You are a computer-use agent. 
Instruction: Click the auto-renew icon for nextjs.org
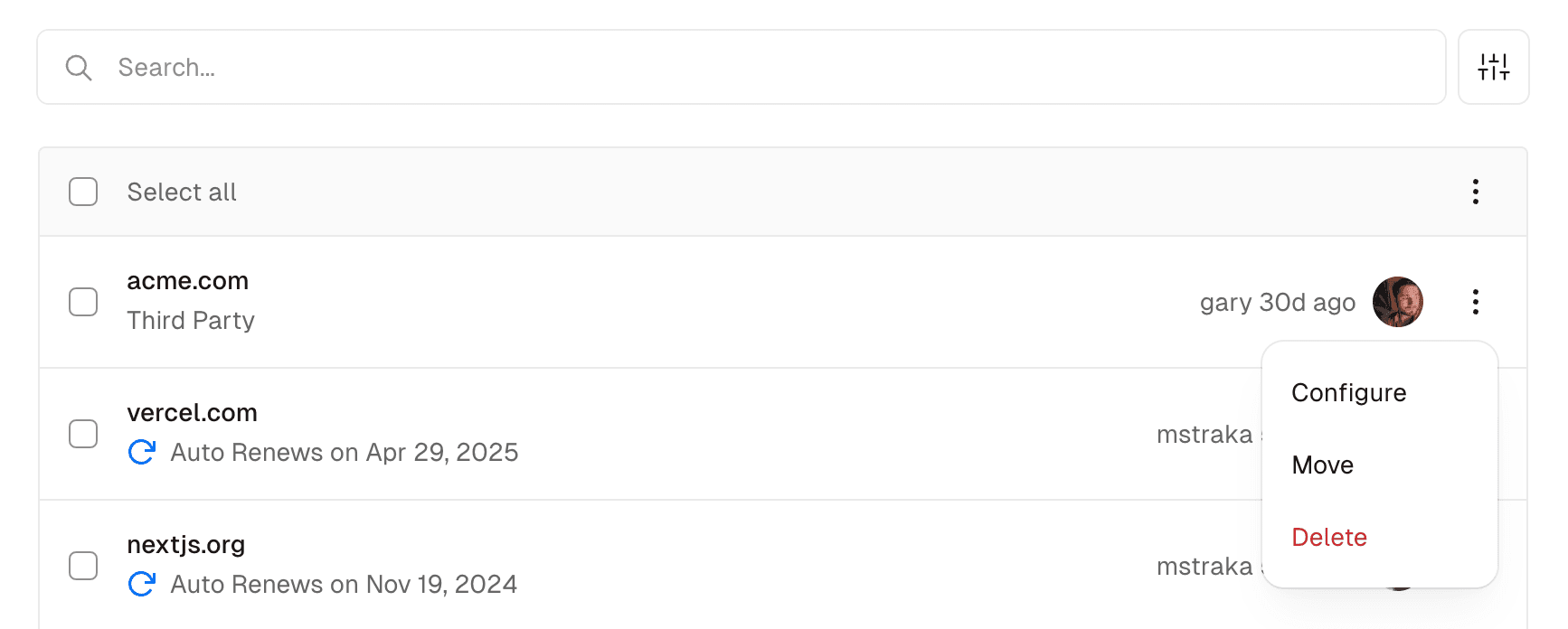point(141,584)
